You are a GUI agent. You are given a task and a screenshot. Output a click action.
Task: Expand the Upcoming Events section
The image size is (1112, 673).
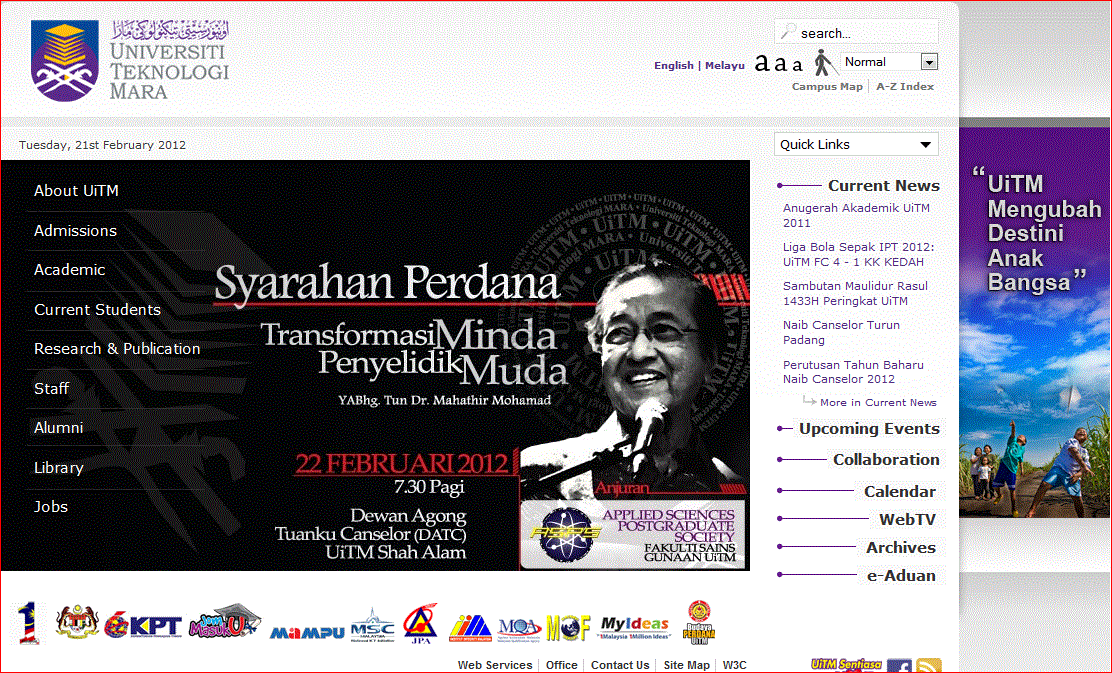tap(869, 428)
